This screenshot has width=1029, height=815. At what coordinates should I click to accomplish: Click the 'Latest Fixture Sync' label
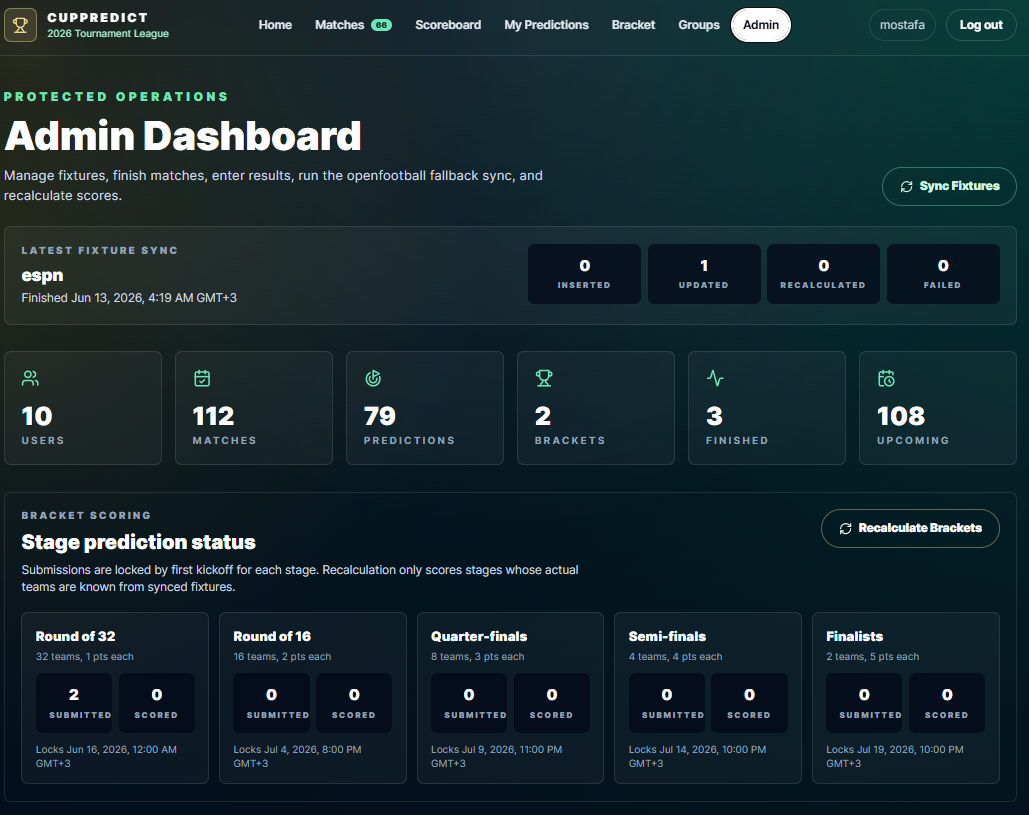tap(100, 251)
